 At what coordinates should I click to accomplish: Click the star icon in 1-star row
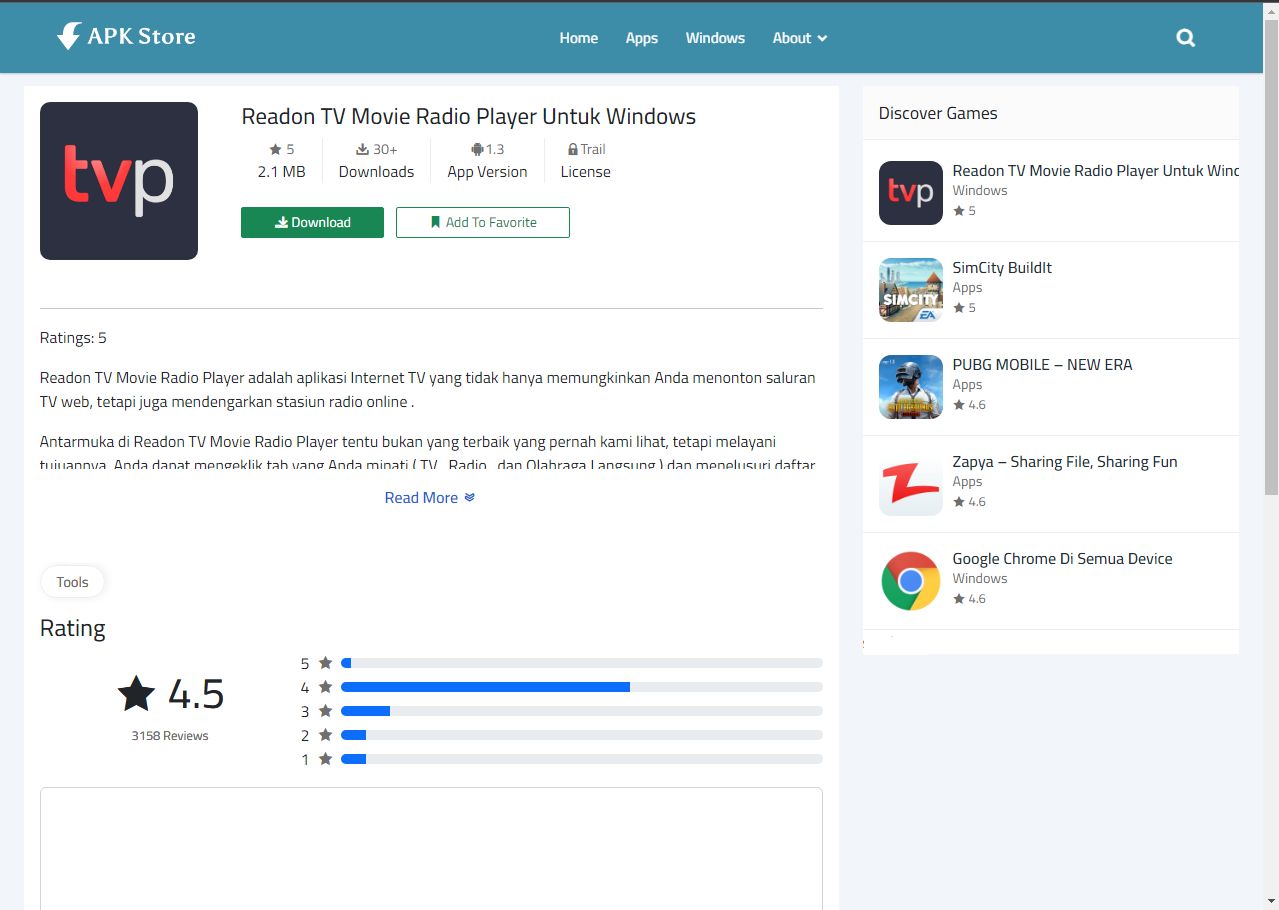point(325,759)
